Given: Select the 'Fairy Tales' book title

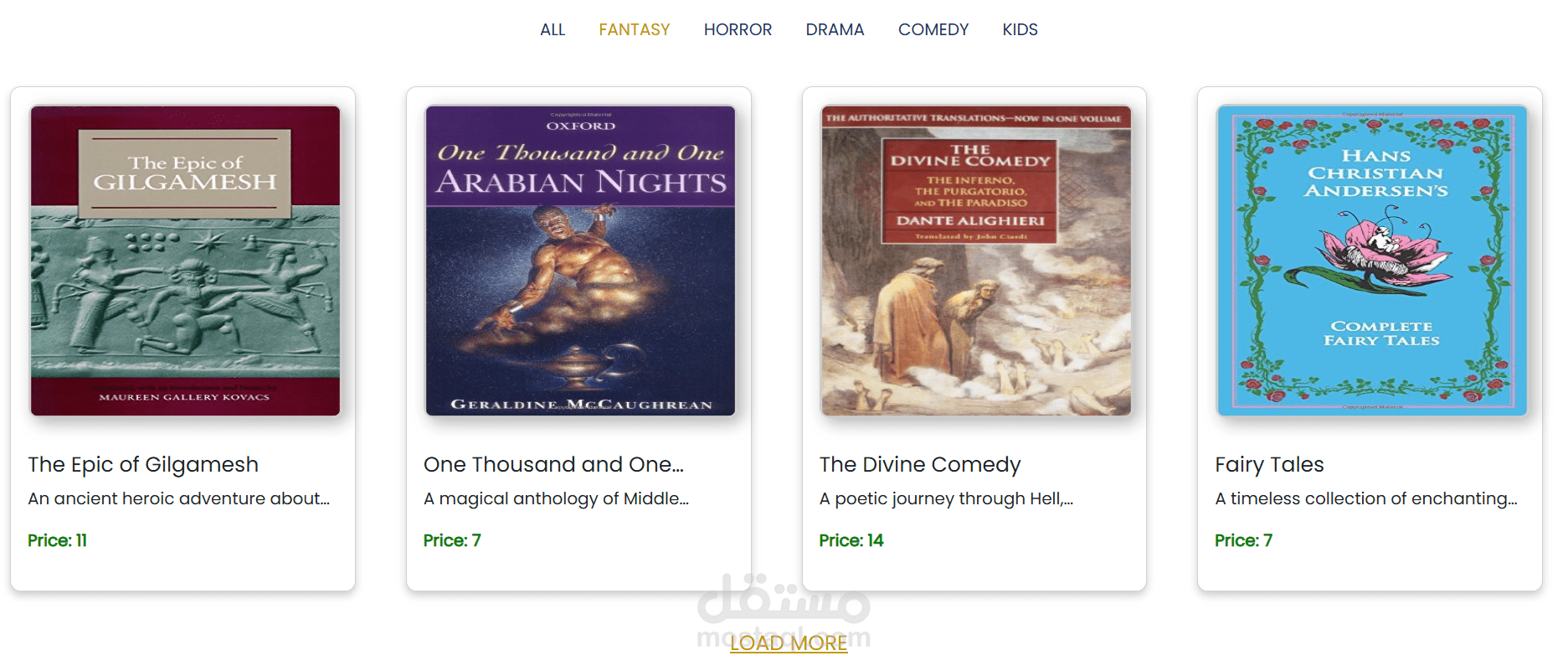Looking at the screenshot, I should [x=1269, y=464].
